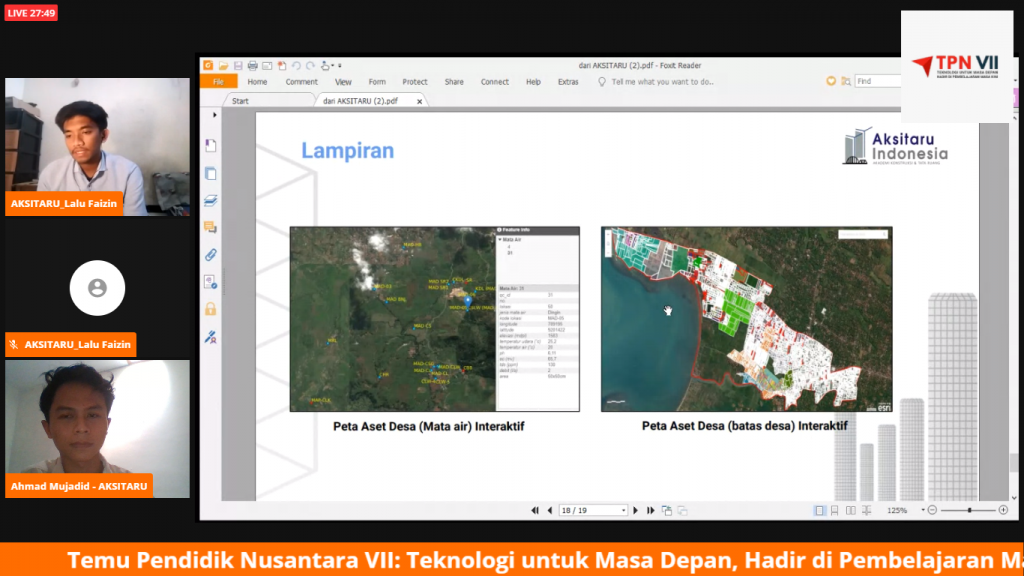The height and width of the screenshot is (576, 1024).
Task: Click the zoom slider handle
Action: point(969,510)
